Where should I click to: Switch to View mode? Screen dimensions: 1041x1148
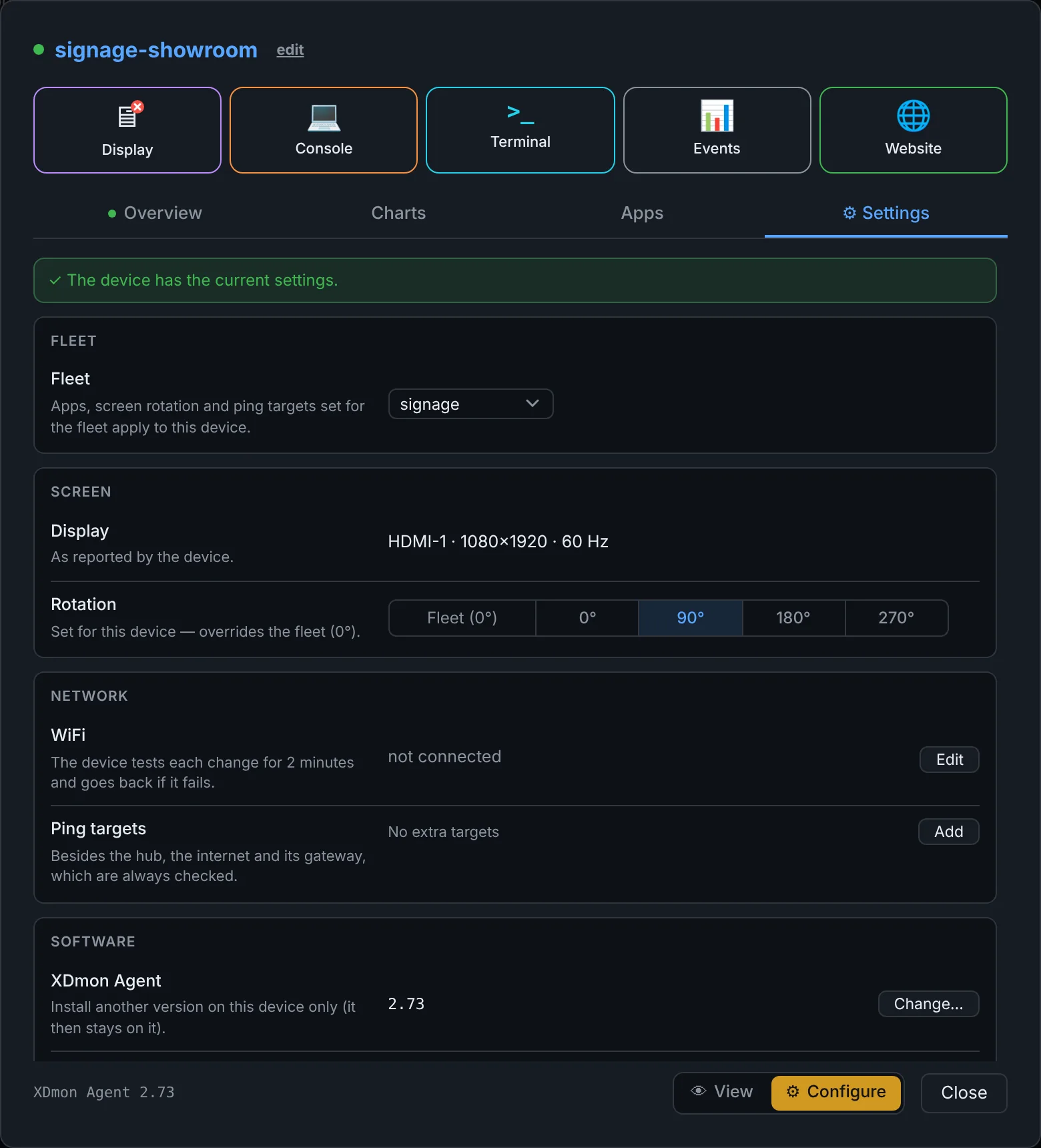723,1092
